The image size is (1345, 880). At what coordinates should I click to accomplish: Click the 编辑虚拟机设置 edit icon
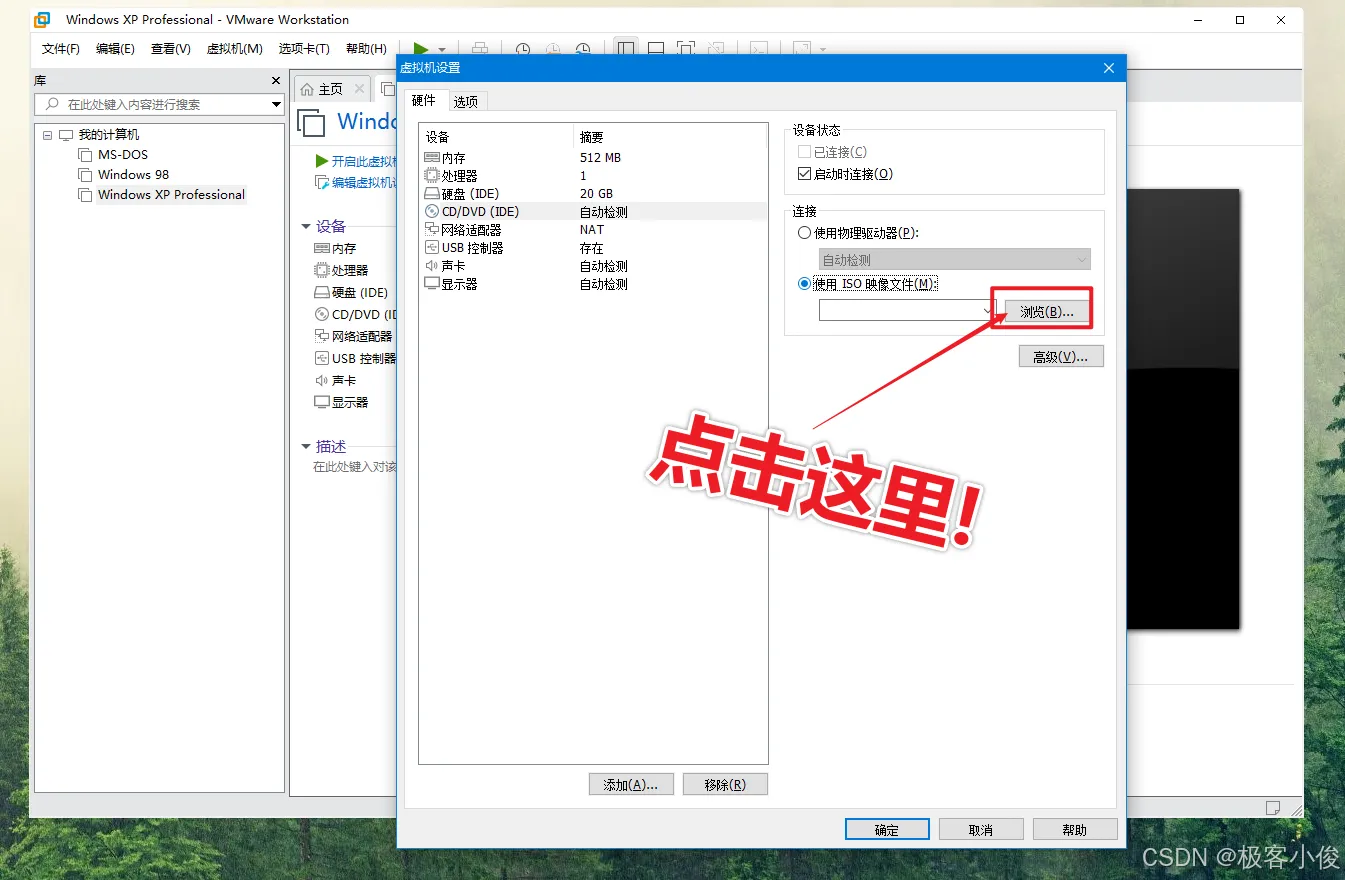coord(322,182)
